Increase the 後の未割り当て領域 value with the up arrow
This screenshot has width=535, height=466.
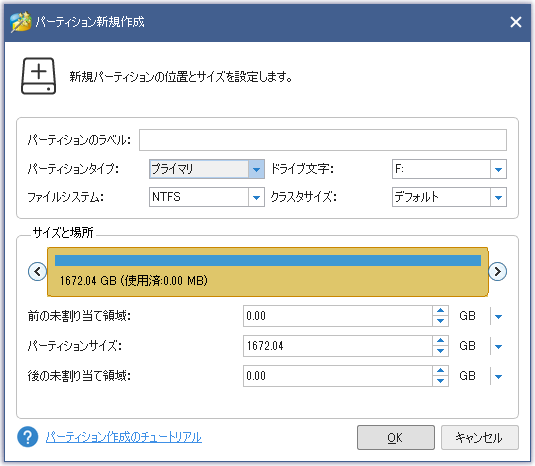tap(440, 370)
